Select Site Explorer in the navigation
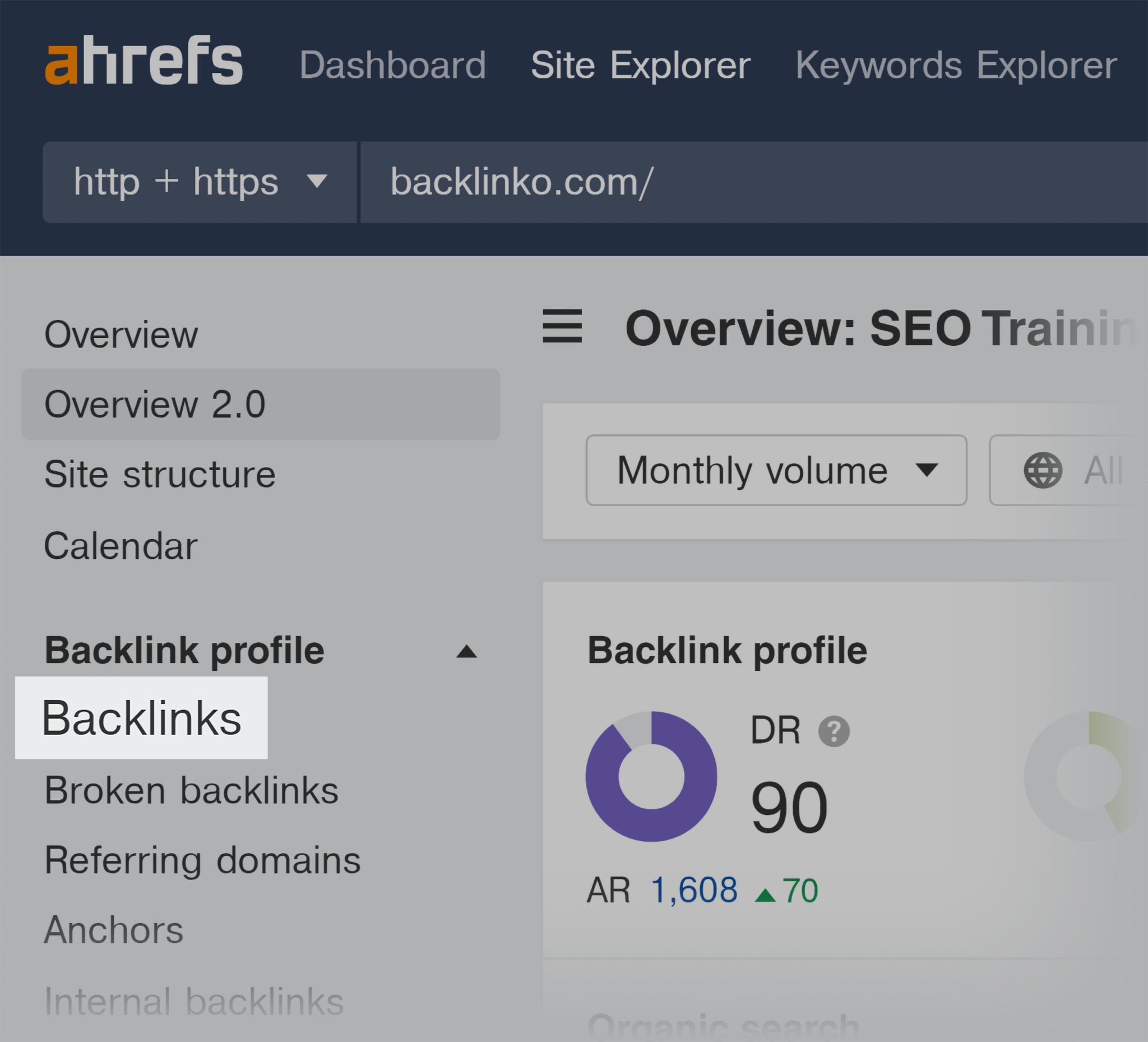 641,64
